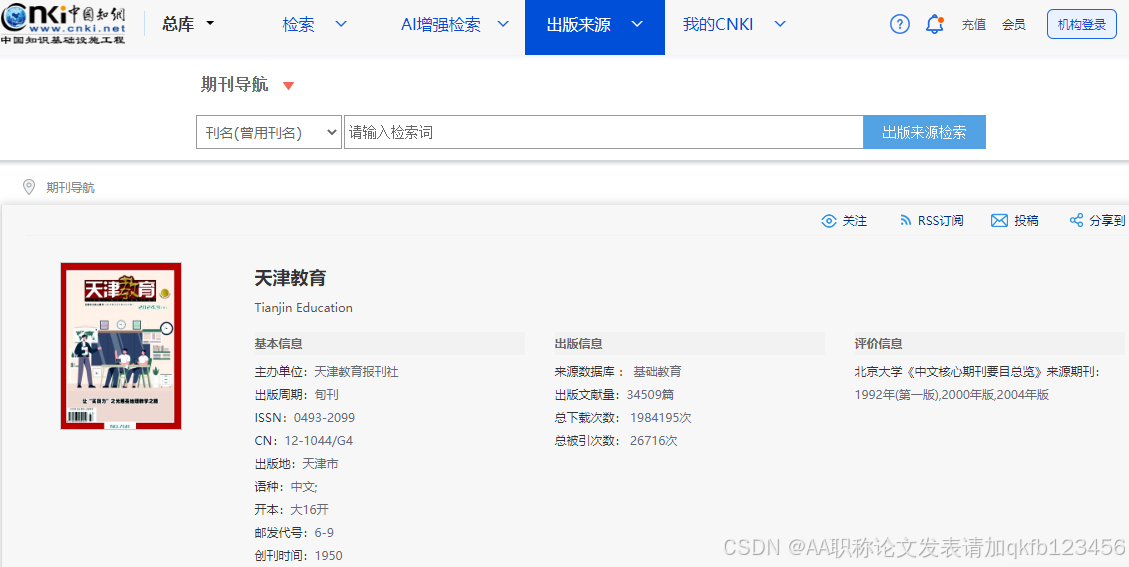Click the 语种：中文 line
The width and height of the screenshot is (1129, 567).
point(286,487)
